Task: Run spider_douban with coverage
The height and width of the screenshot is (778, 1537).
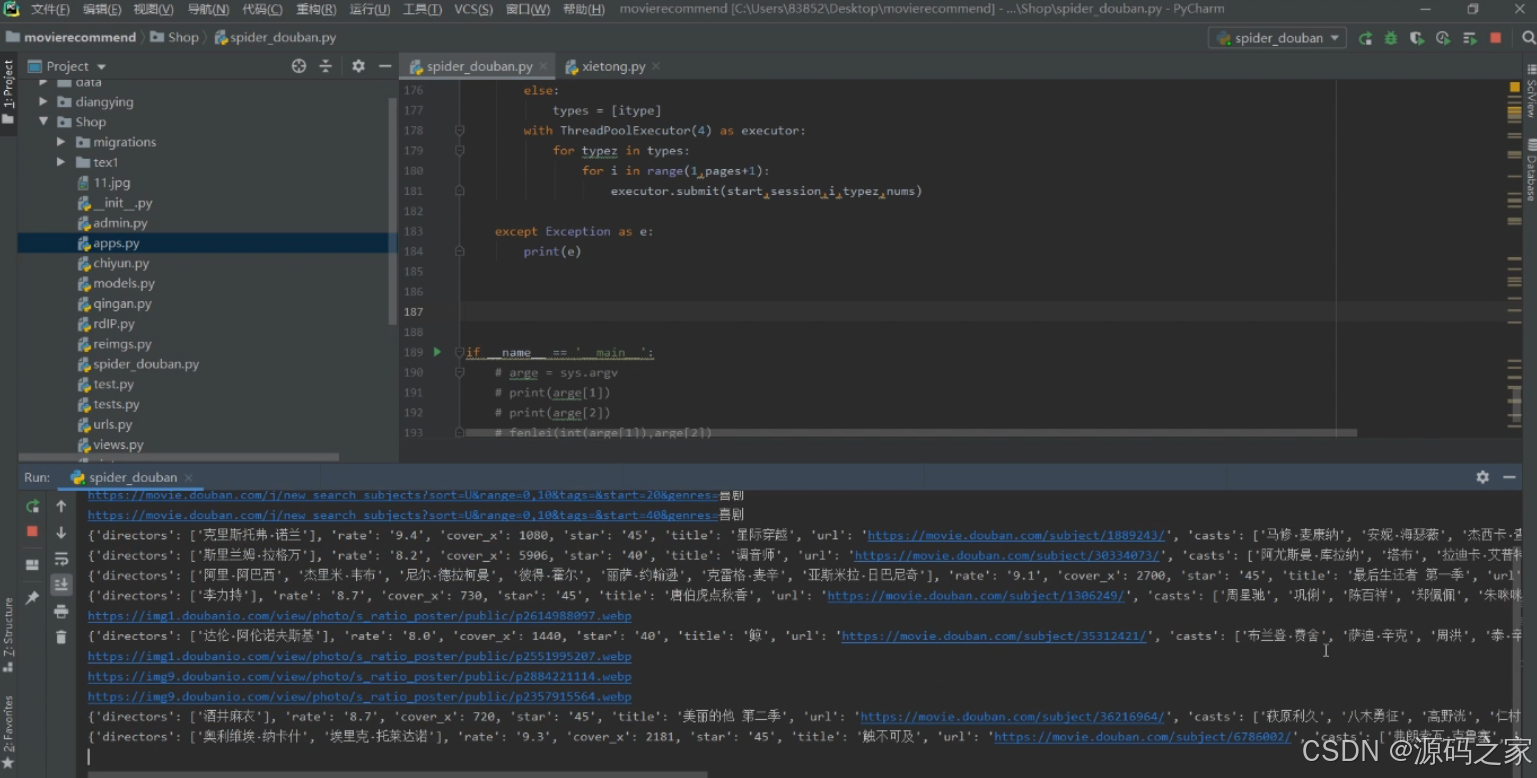Action: pos(1417,38)
